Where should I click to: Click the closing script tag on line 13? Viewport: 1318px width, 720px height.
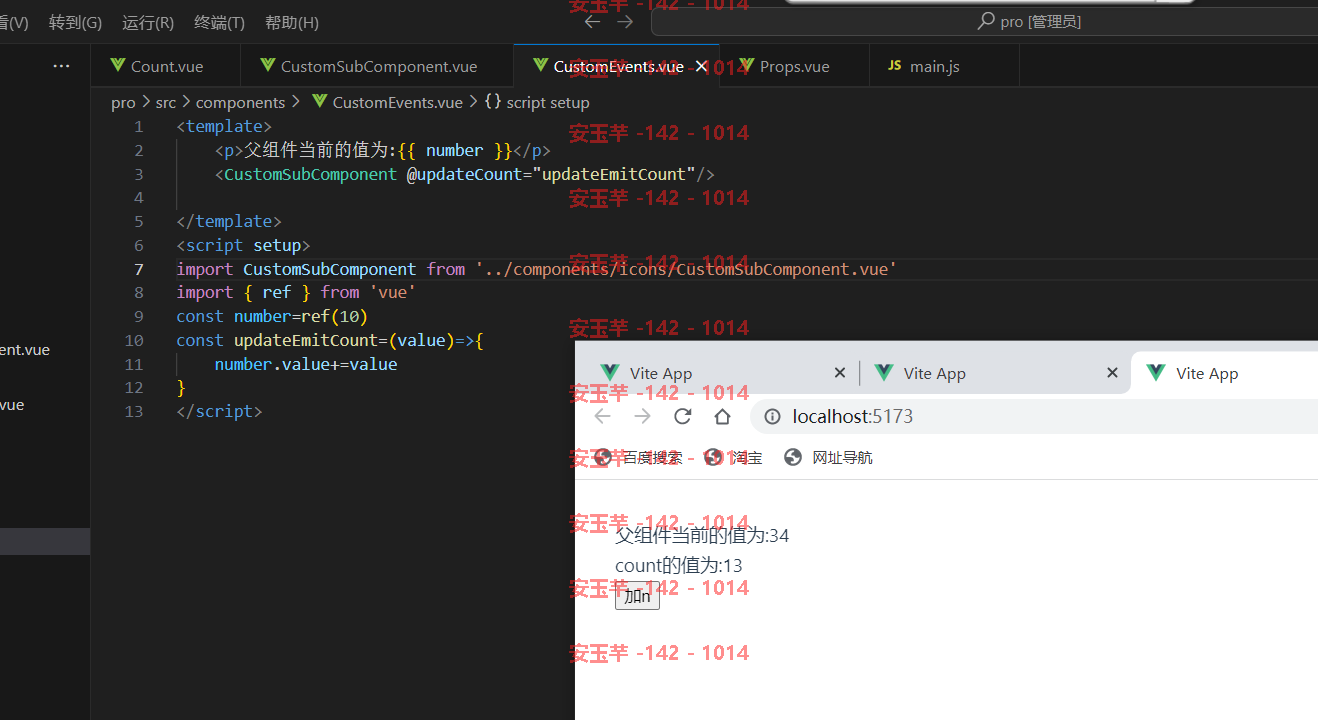pos(219,411)
